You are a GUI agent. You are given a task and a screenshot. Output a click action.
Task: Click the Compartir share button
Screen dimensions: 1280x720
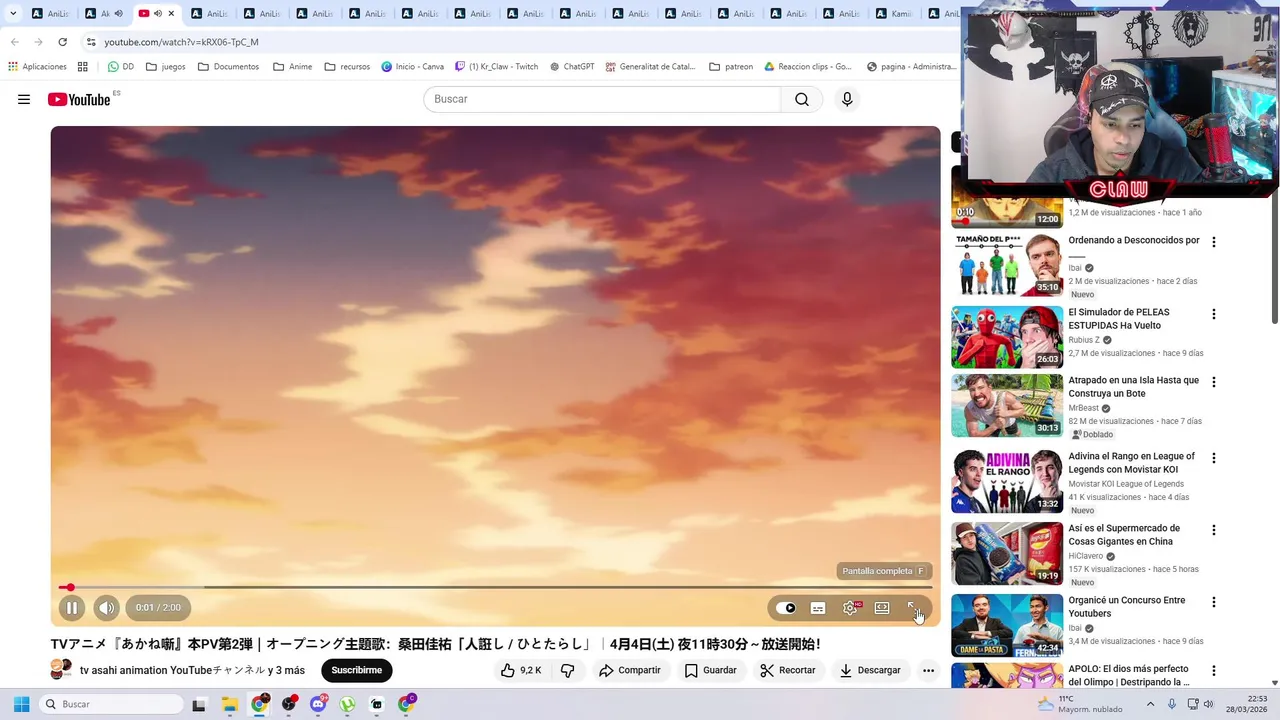630,670
